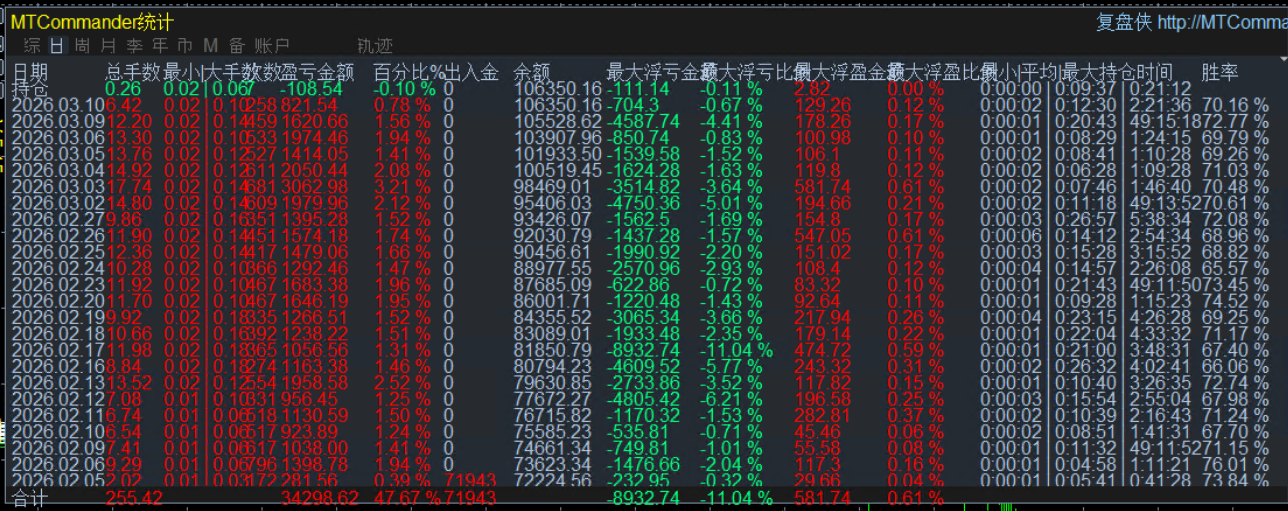Click the 余额 column header

point(532,72)
